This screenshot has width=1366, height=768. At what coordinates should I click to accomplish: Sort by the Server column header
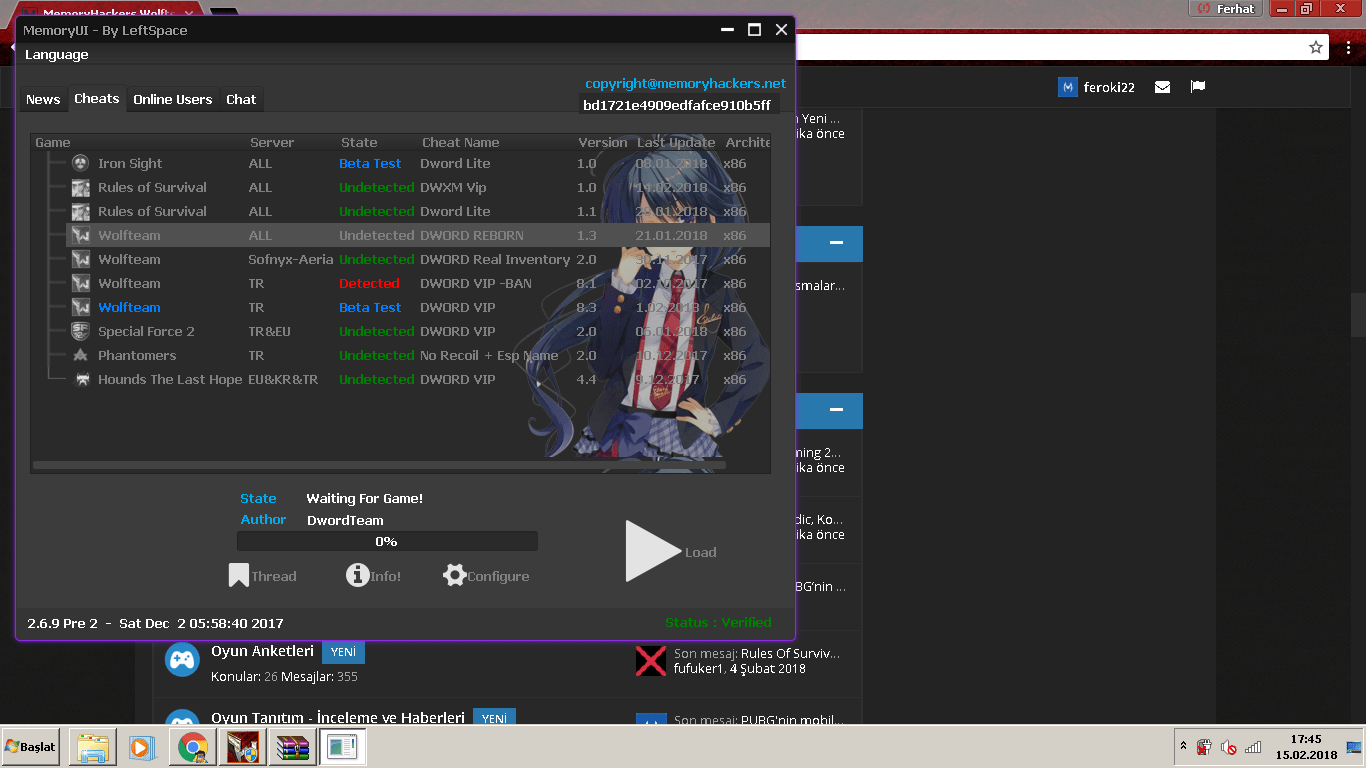point(272,142)
